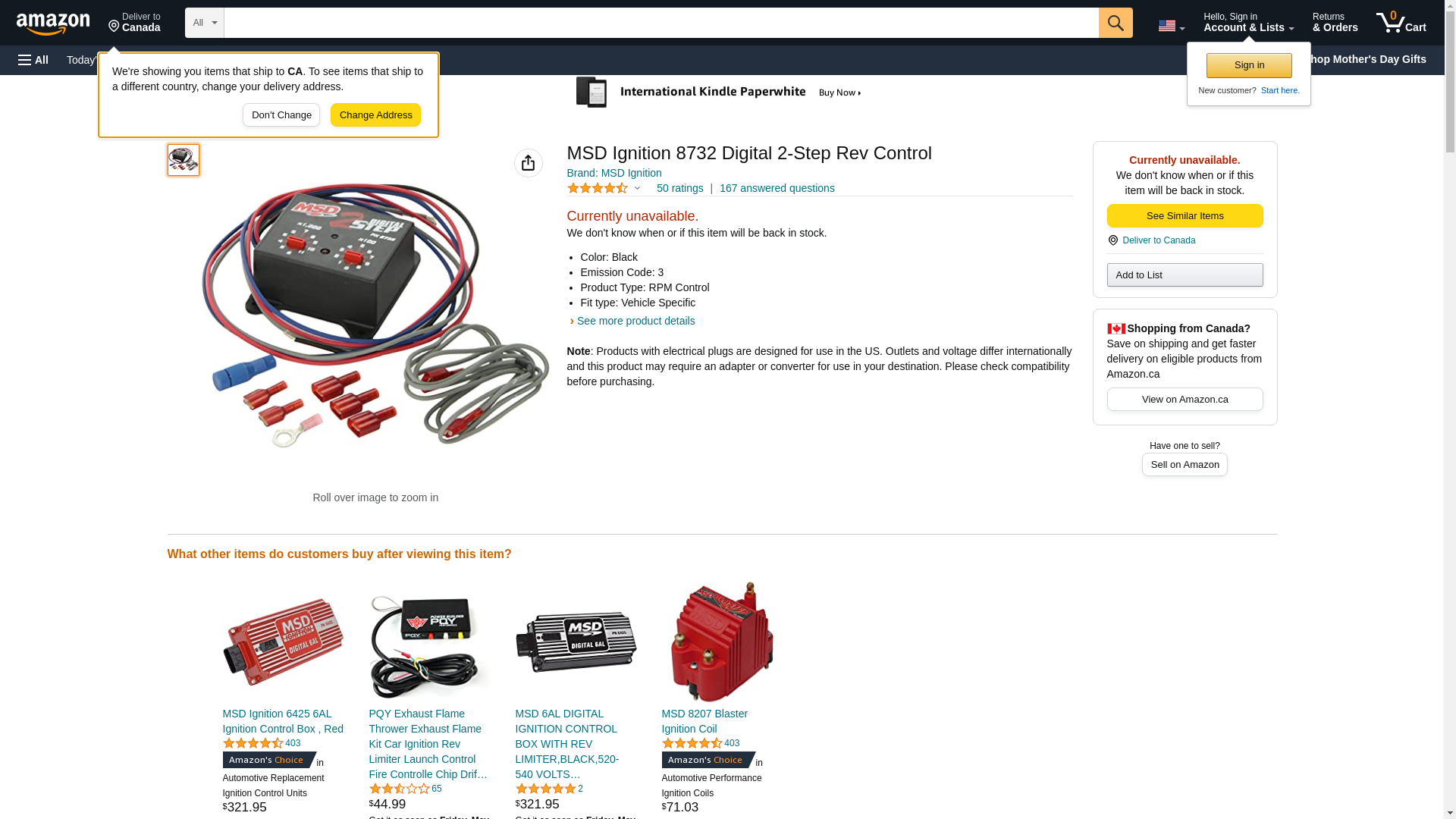Click the share icon above product image
Screen dimensions: 1456x819
(x=529, y=163)
